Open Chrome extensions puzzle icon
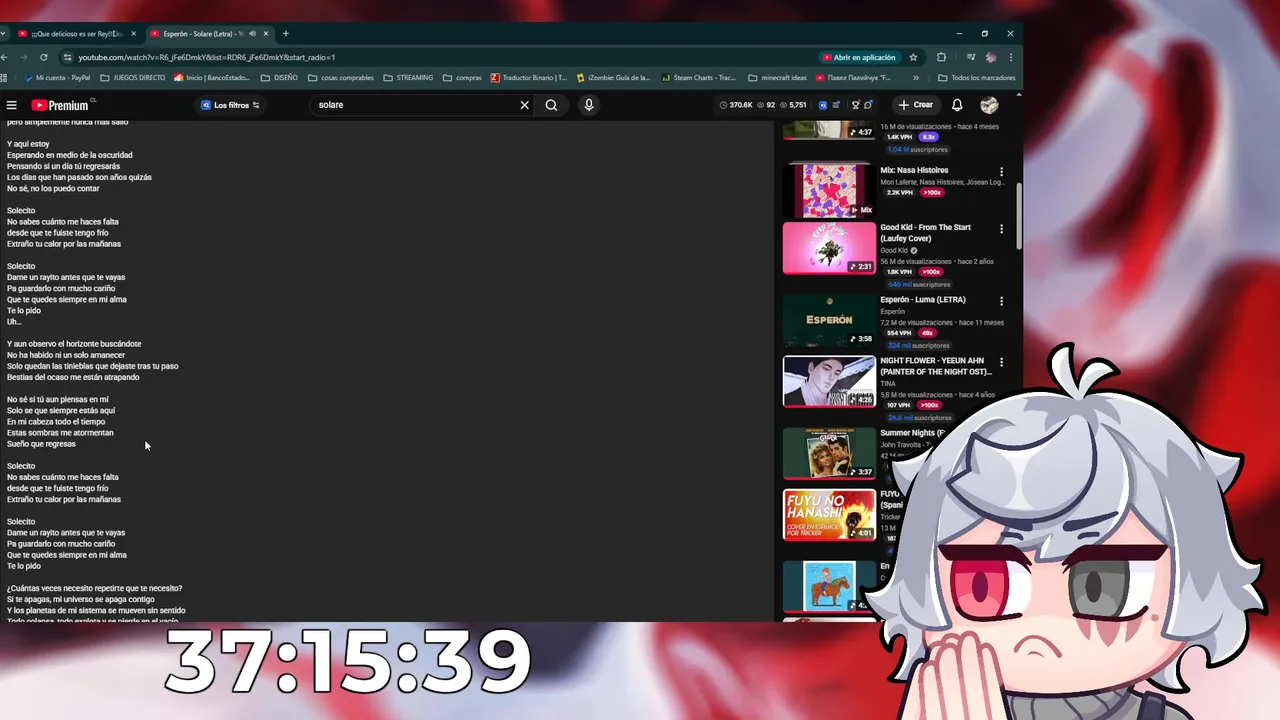The width and height of the screenshot is (1280, 720). click(x=941, y=57)
